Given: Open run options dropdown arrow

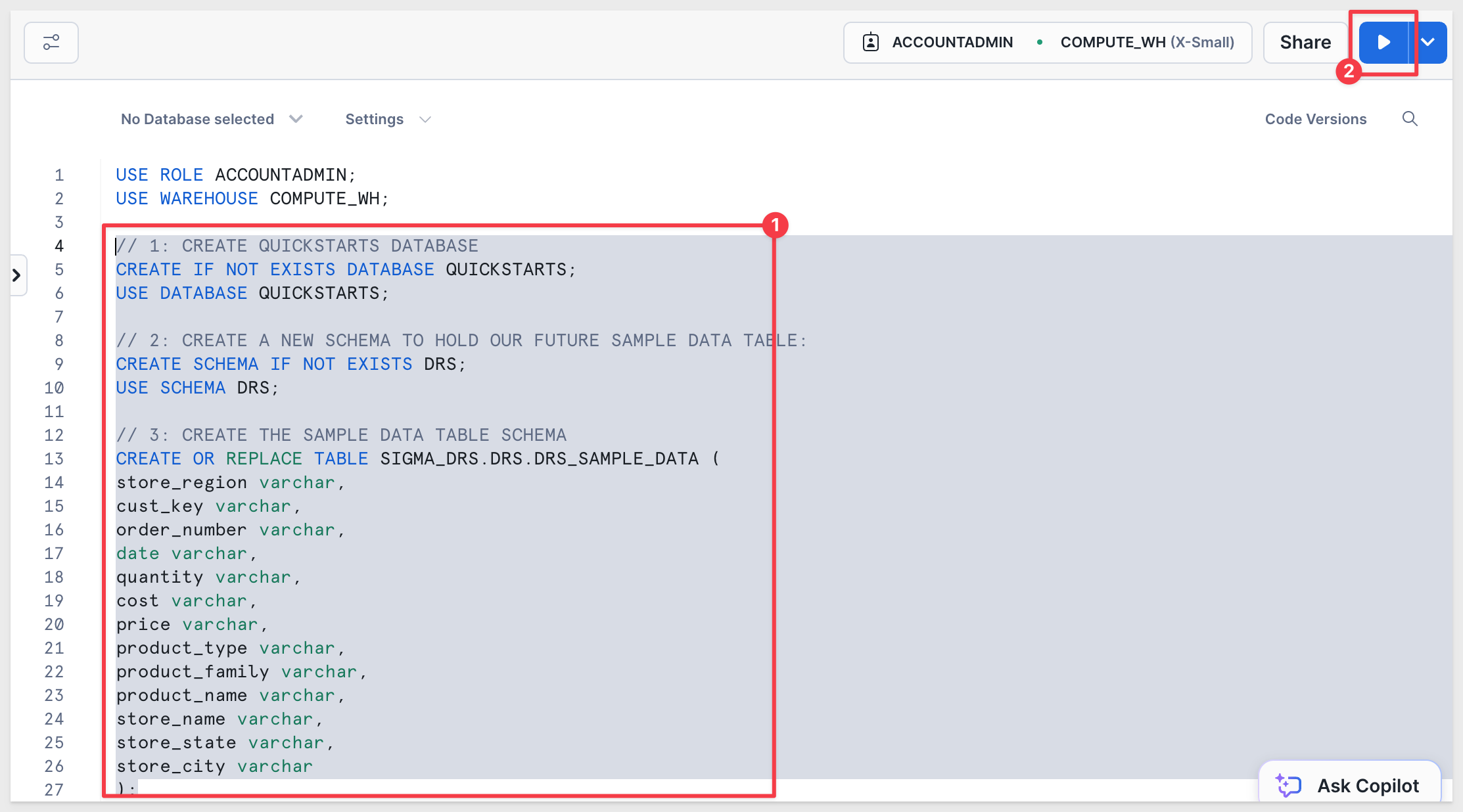Looking at the screenshot, I should coord(1428,43).
